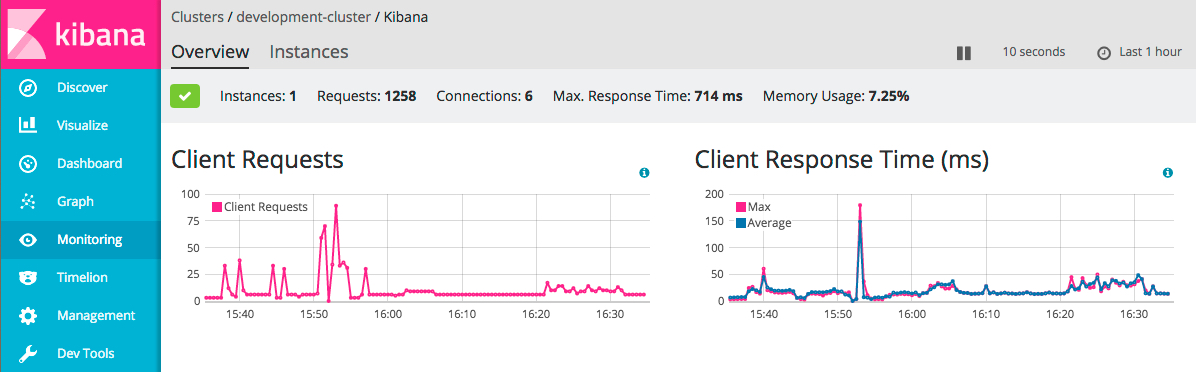Go to development-cluster breadcrumb
This screenshot has height=372, width=1196.
tap(303, 17)
